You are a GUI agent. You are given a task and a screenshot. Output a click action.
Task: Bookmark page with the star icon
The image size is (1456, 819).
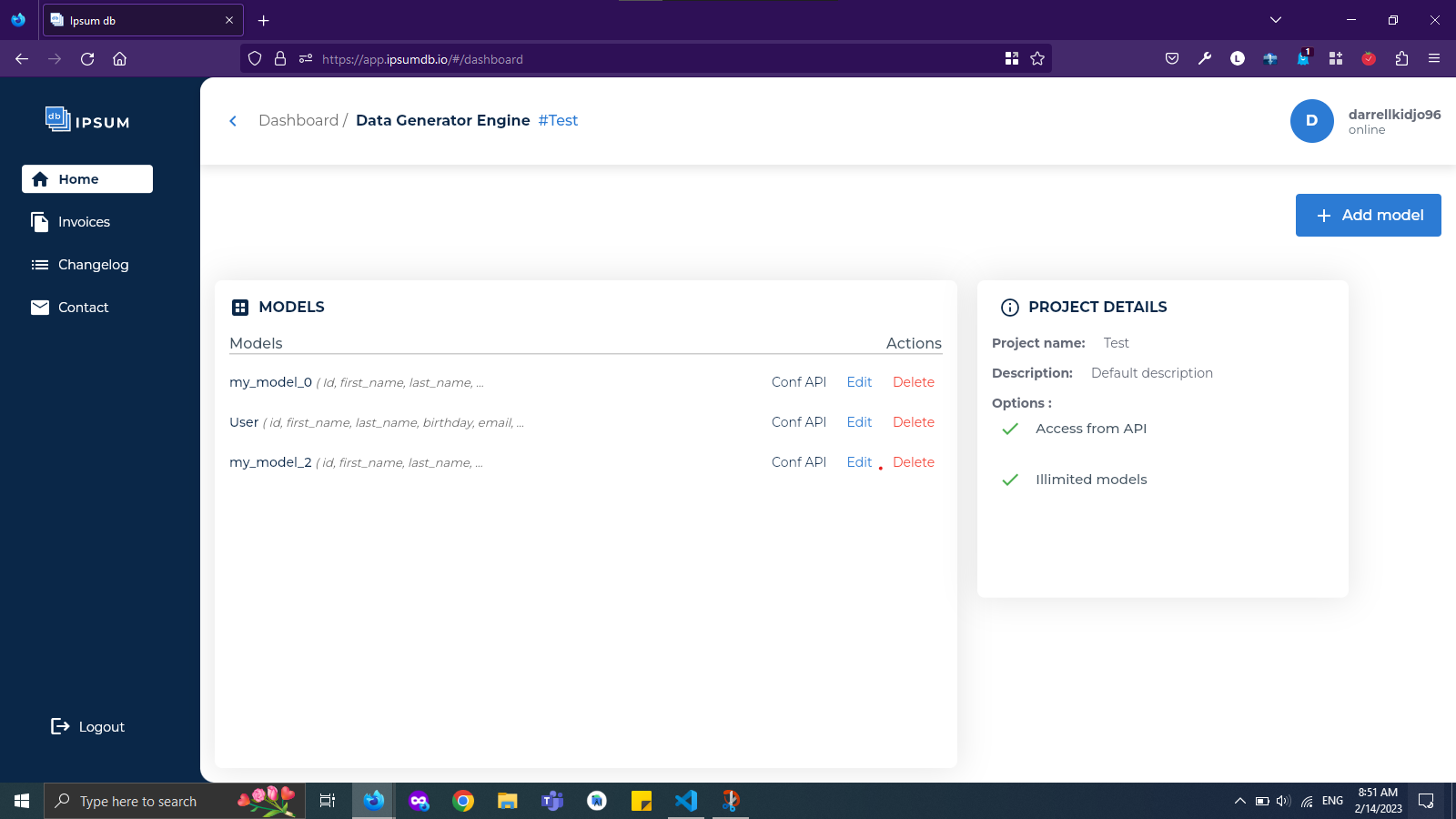coord(1037,59)
